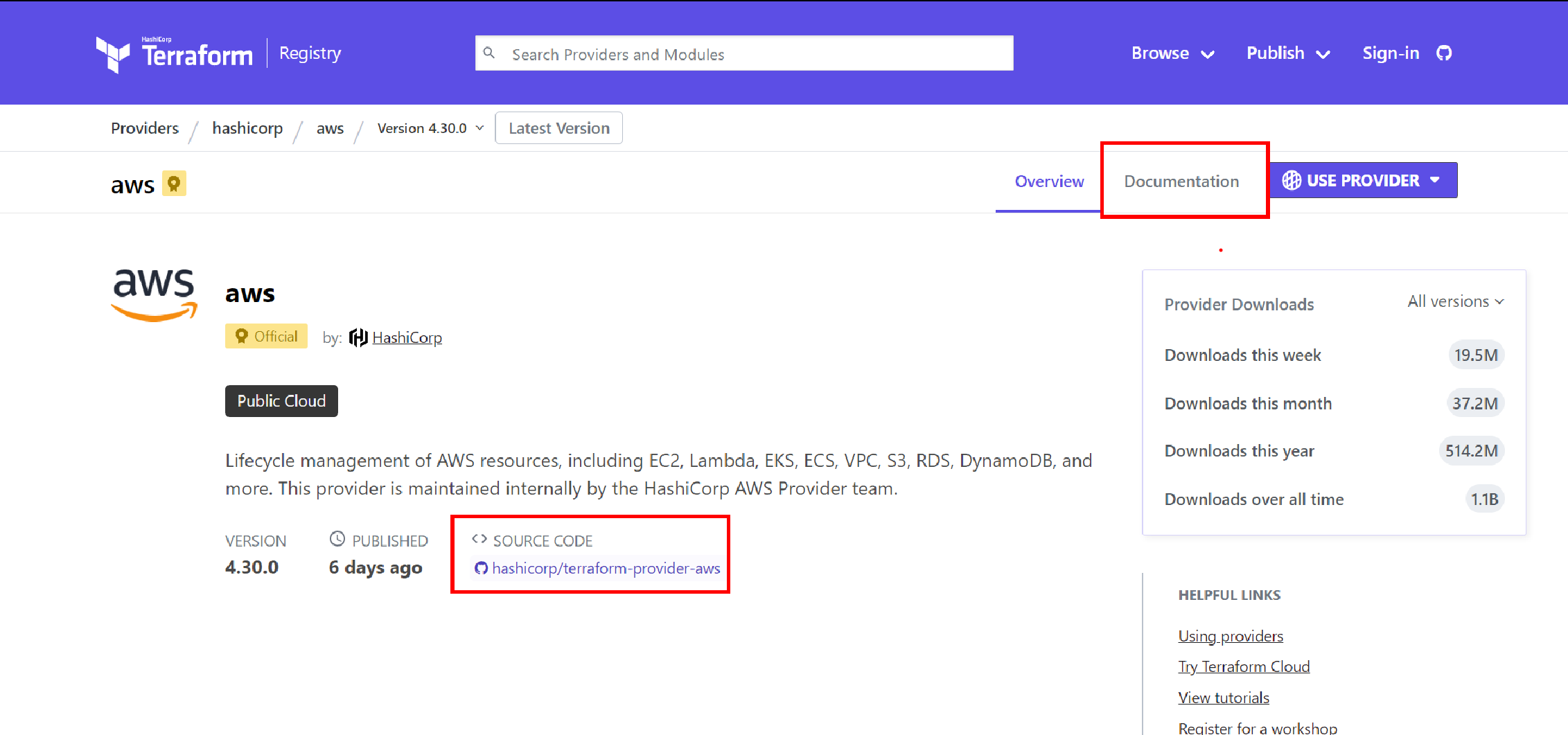
Task: Open GitHub icon next to Sign-in
Action: point(1444,53)
